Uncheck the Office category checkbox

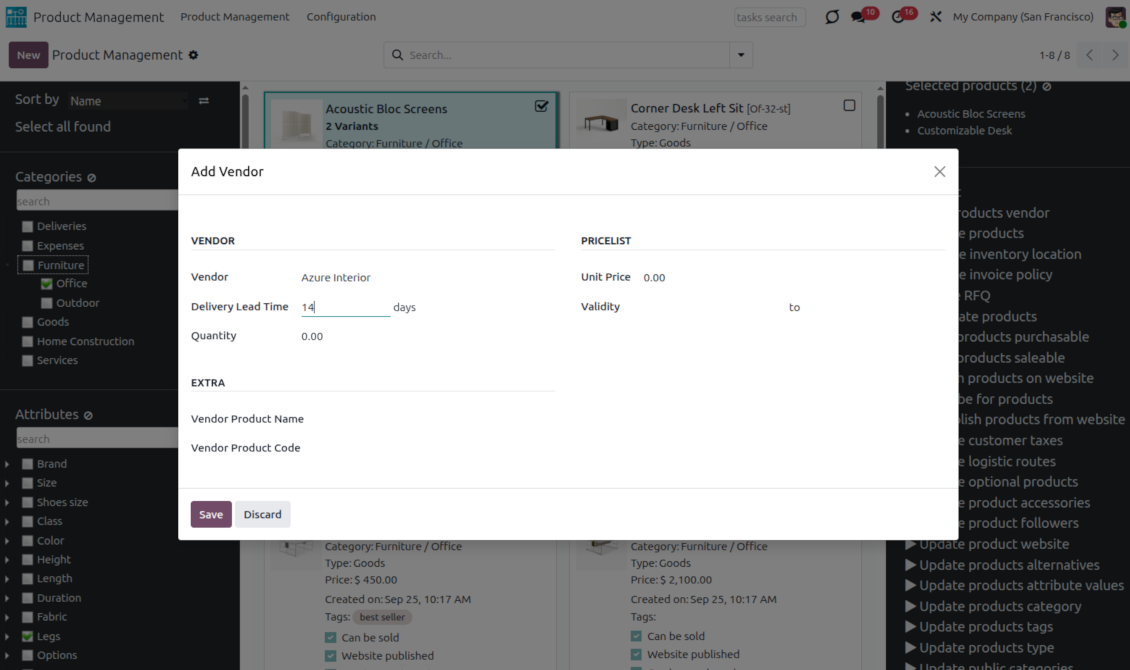click(47, 284)
